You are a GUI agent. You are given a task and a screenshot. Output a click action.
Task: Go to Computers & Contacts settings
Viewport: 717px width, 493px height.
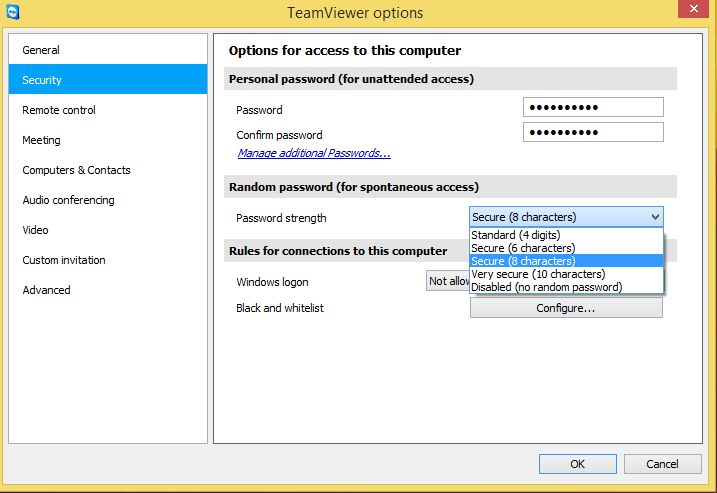click(x=76, y=170)
